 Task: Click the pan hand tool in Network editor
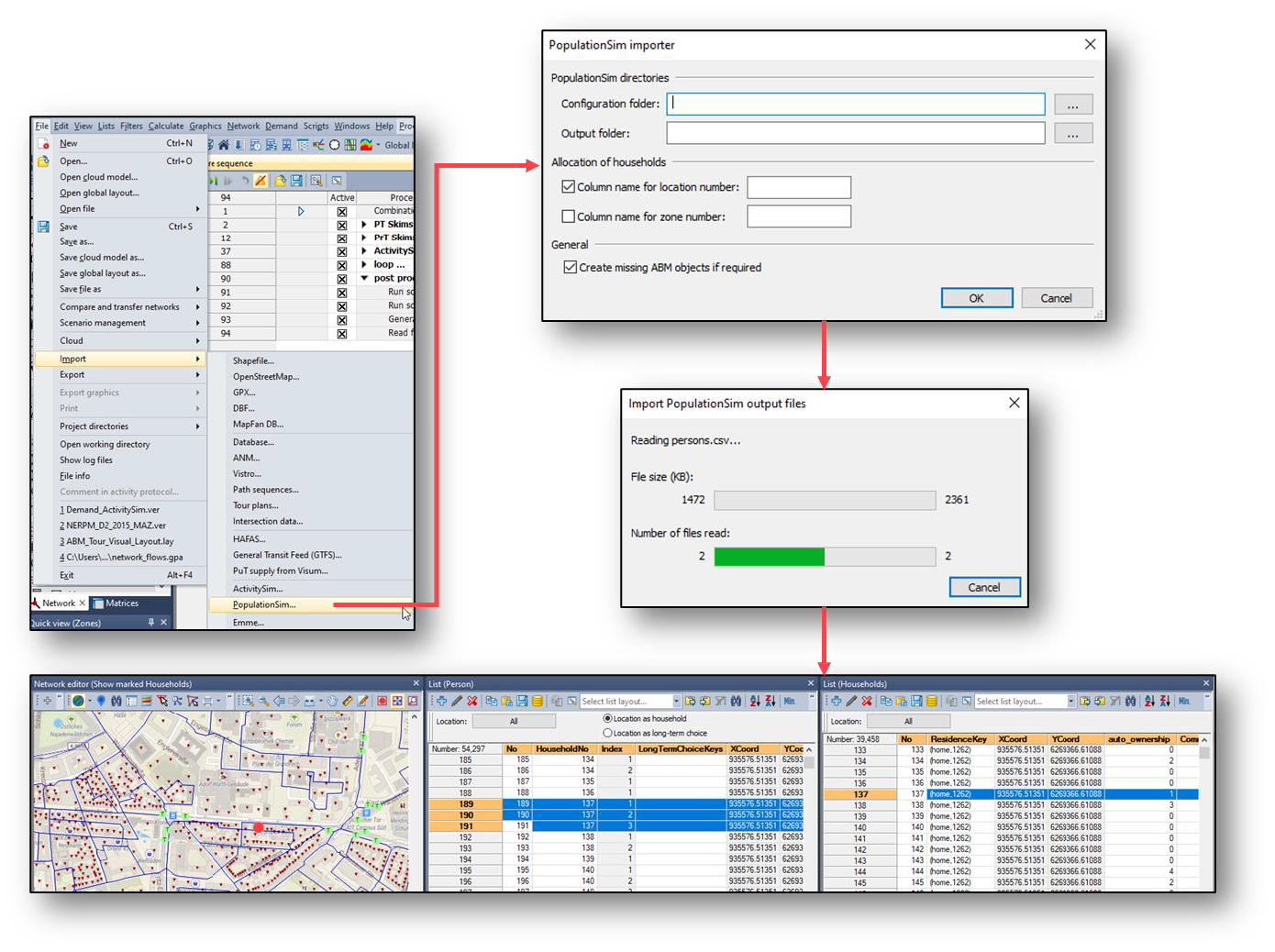click(x=332, y=701)
